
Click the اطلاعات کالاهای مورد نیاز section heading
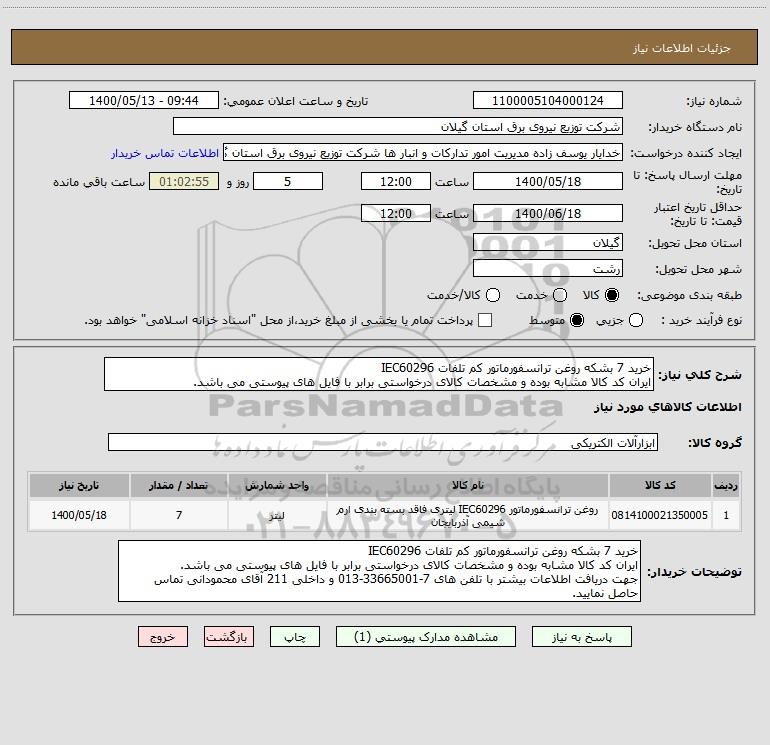pos(668,407)
